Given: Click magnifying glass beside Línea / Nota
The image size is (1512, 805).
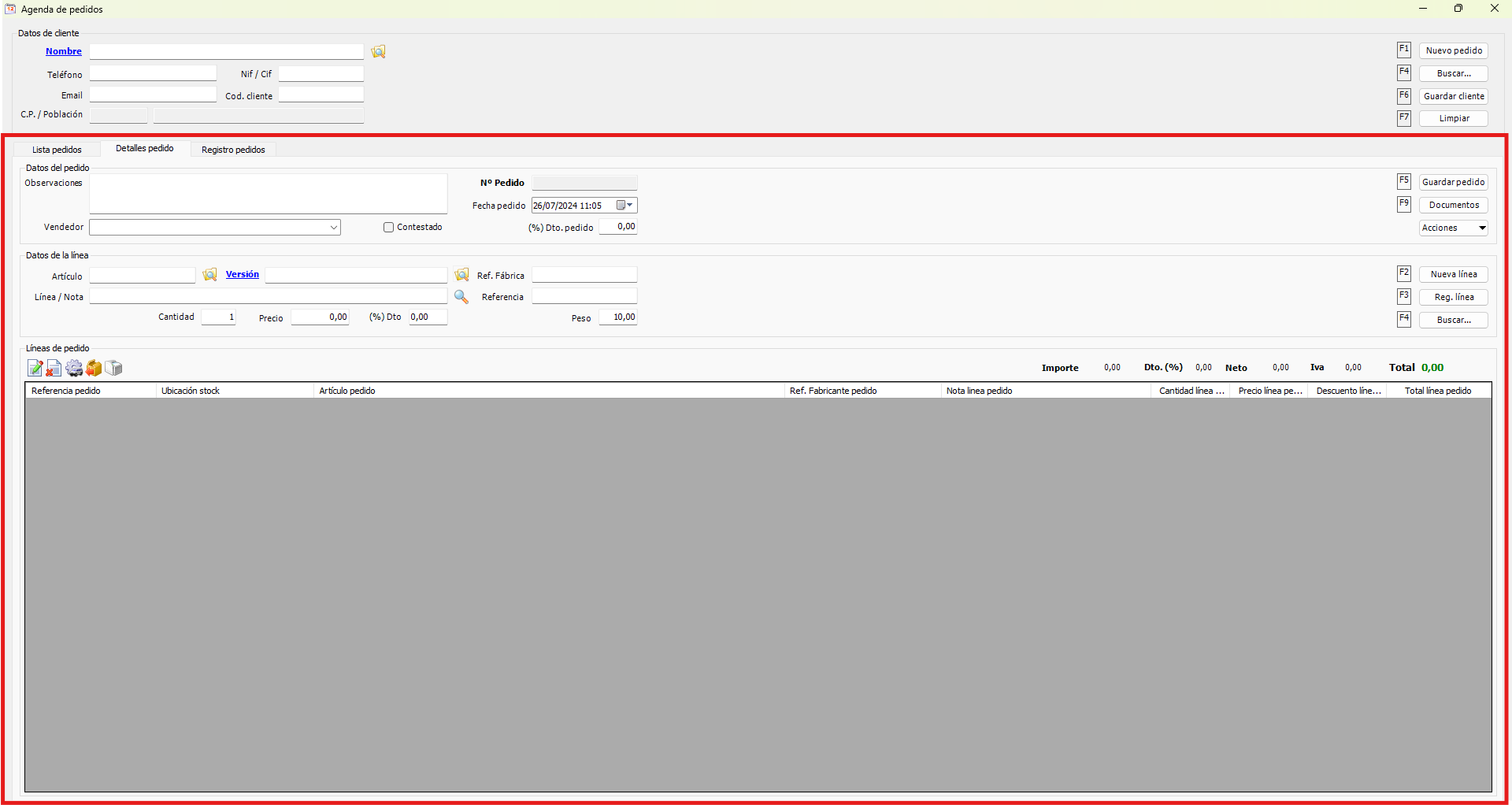Looking at the screenshot, I should 461,297.
